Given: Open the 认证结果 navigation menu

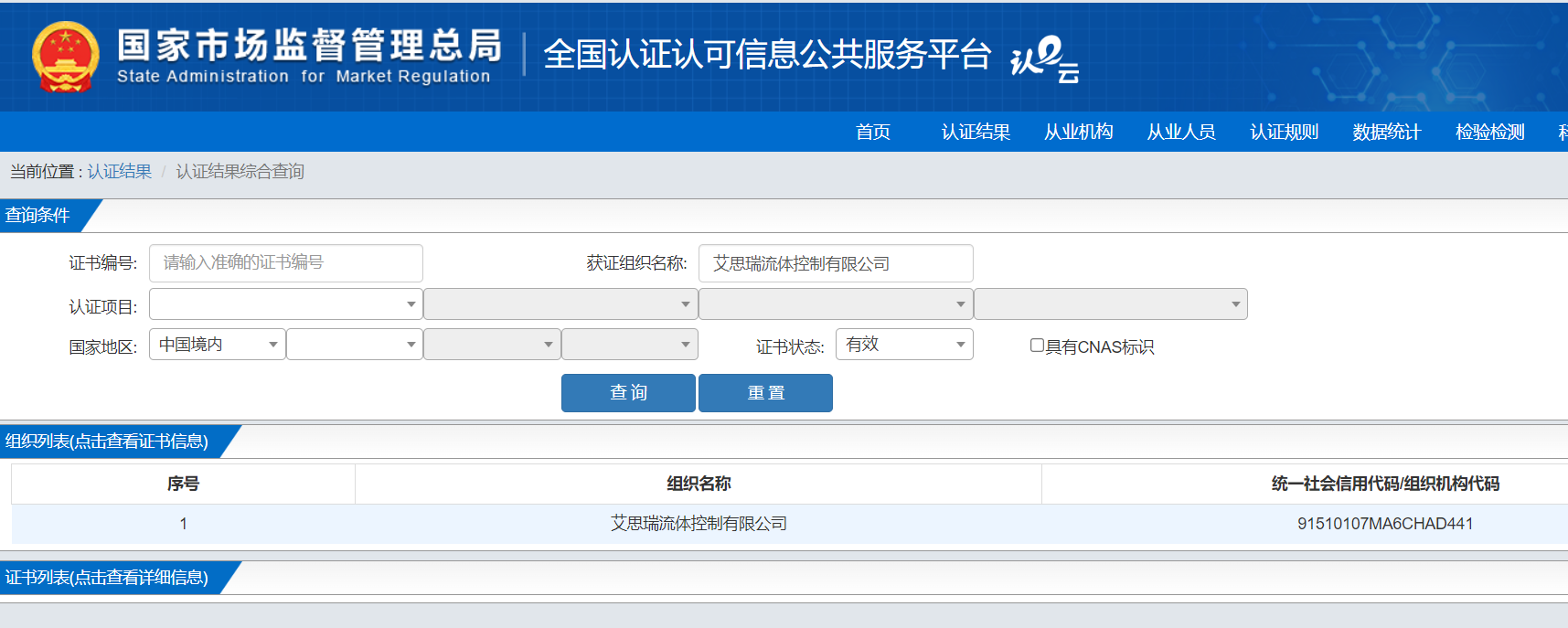Looking at the screenshot, I should click(x=976, y=132).
